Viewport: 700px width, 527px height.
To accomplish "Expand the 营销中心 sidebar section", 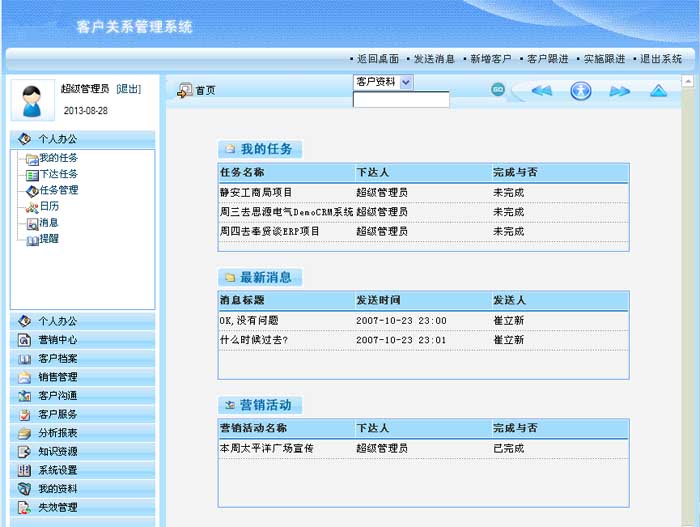I will (57, 340).
